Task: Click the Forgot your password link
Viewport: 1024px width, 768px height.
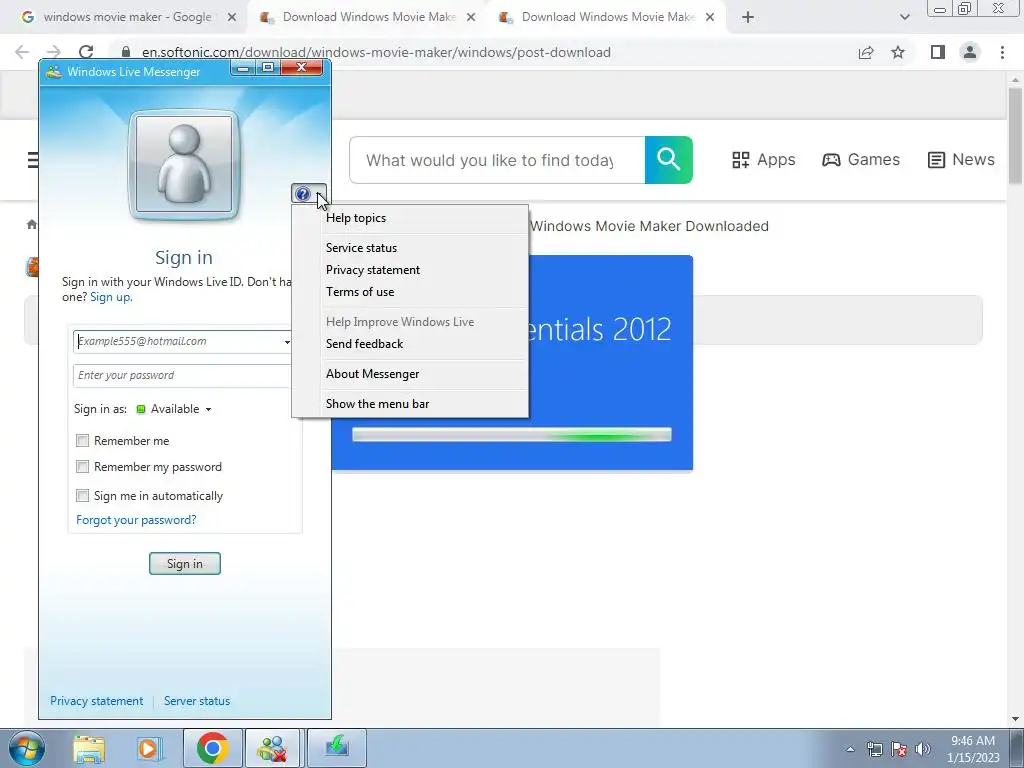Action: coord(136,520)
